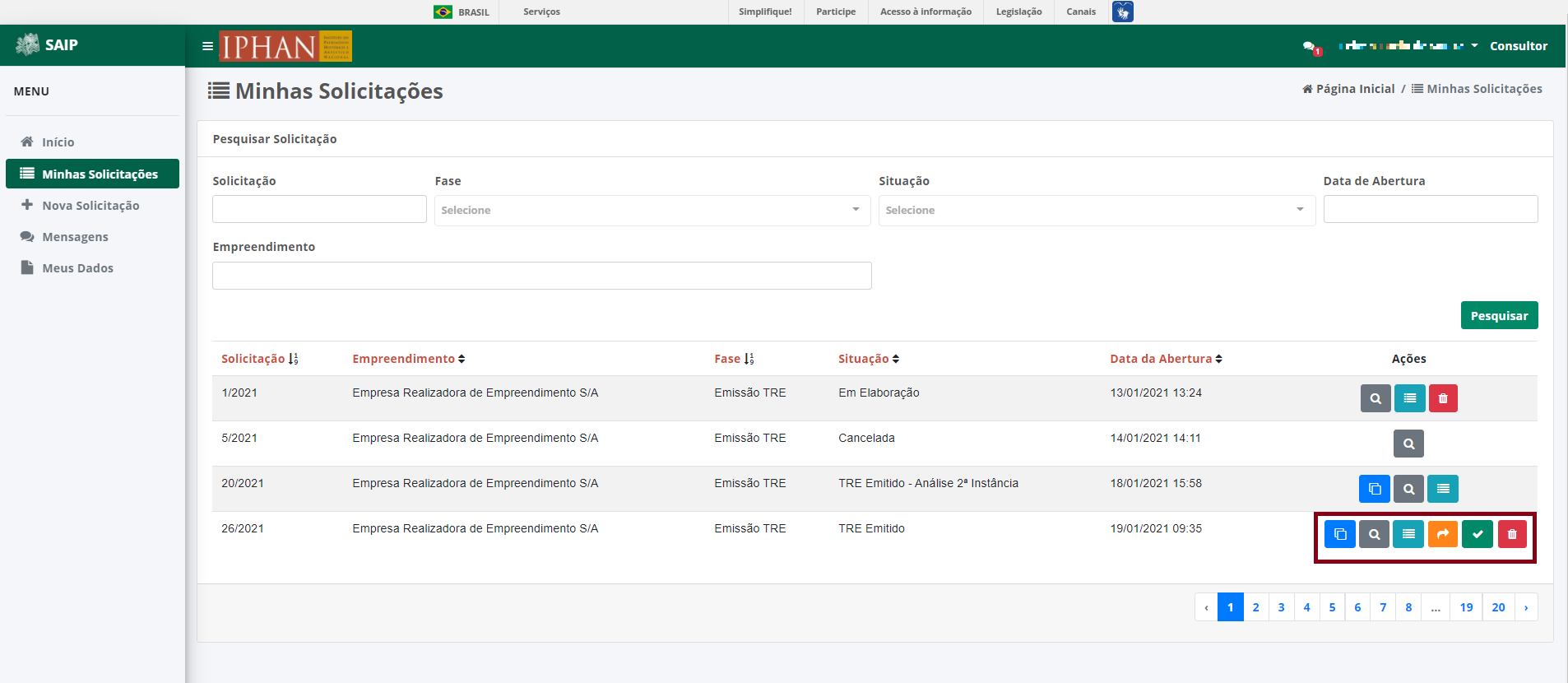
Task: Go to page 8 in pagination
Action: tap(1408, 607)
